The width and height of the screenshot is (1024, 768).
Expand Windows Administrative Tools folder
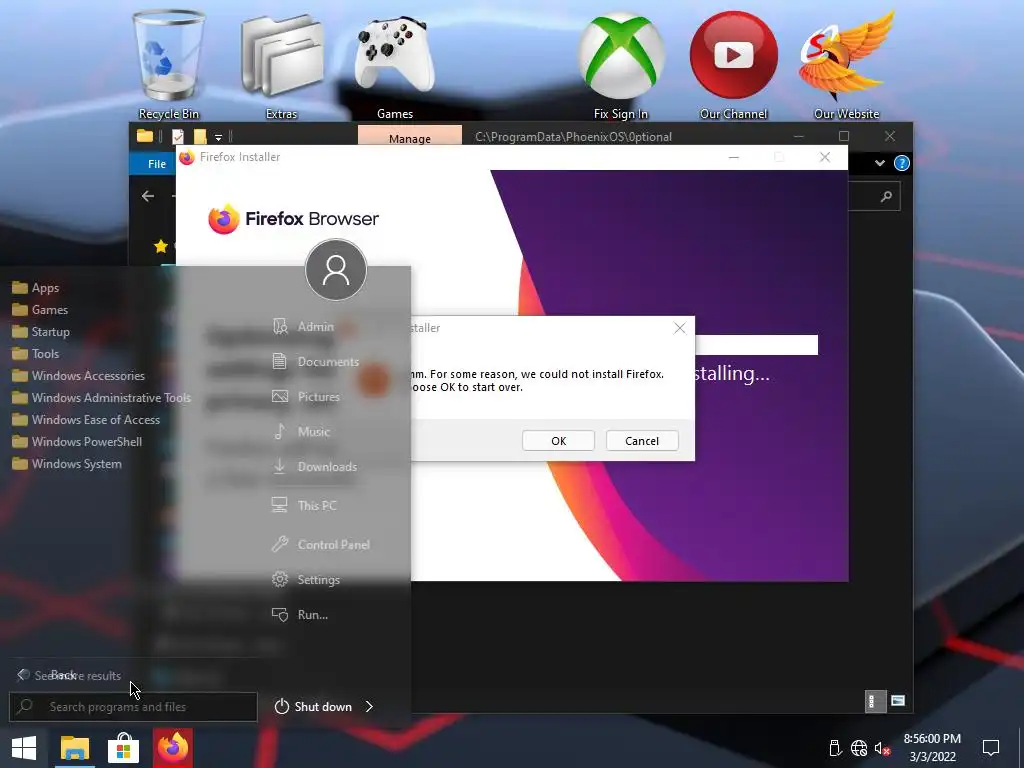102,398
